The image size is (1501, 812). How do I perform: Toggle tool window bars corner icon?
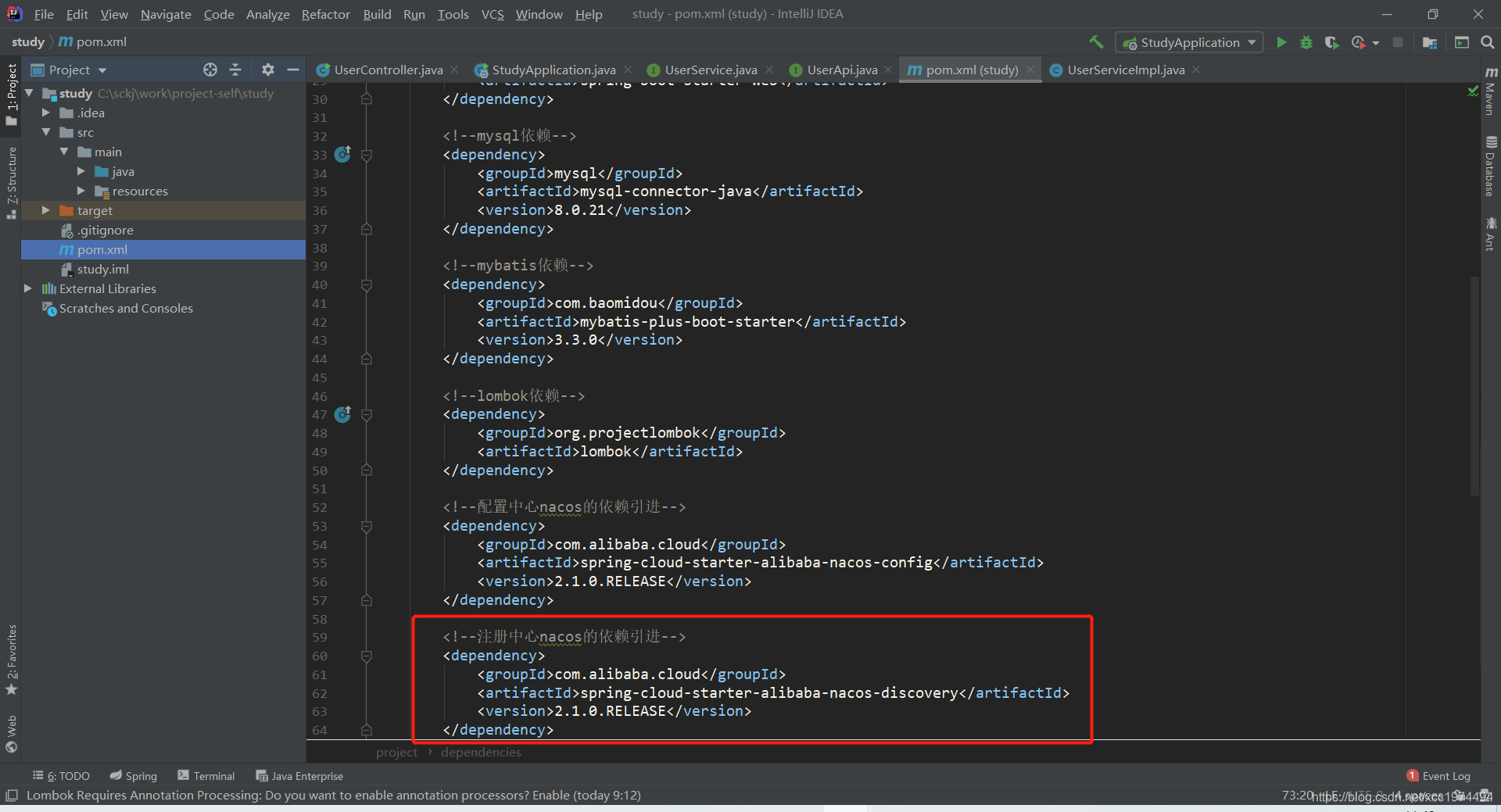tap(11, 796)
